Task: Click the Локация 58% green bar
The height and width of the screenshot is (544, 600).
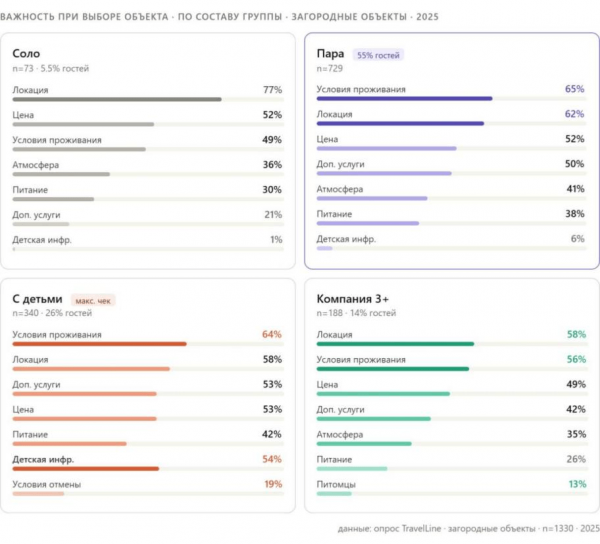Action: pyautogui.click(x=395, y=344)
